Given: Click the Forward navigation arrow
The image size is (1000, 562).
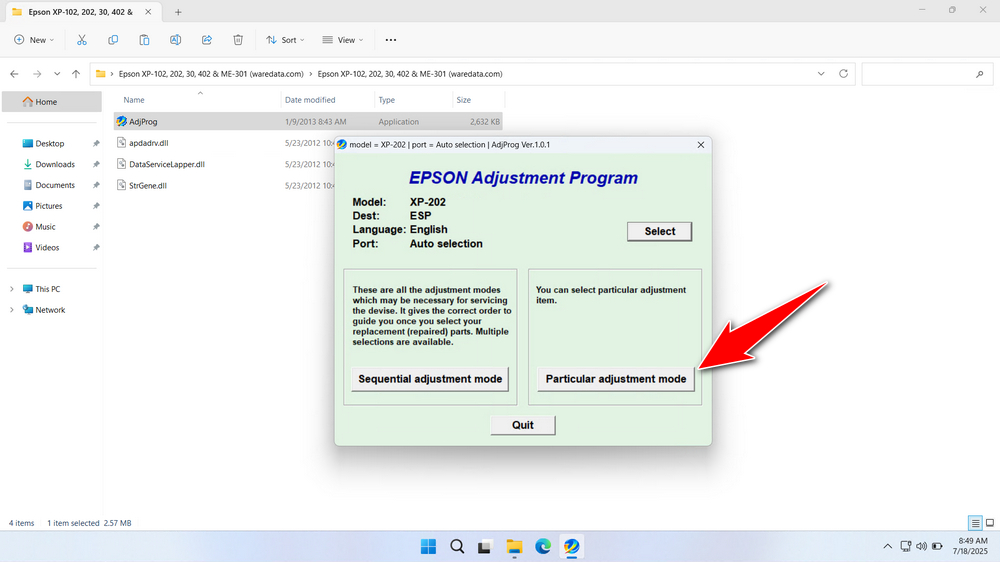Looking at the screenshot, I should click(x=37, y=74).
